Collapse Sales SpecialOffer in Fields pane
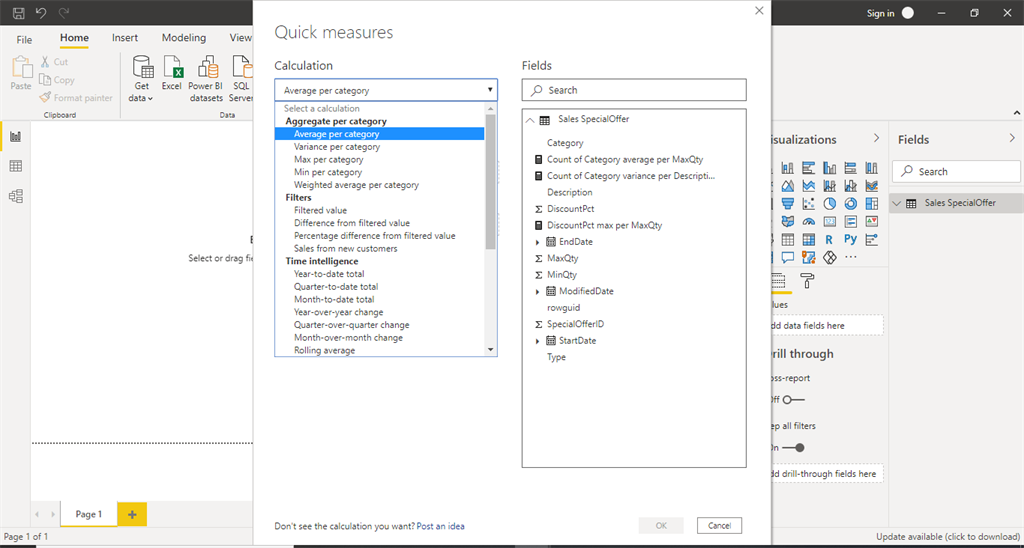Screen dimensions: 1024x548 coord(897,203)
